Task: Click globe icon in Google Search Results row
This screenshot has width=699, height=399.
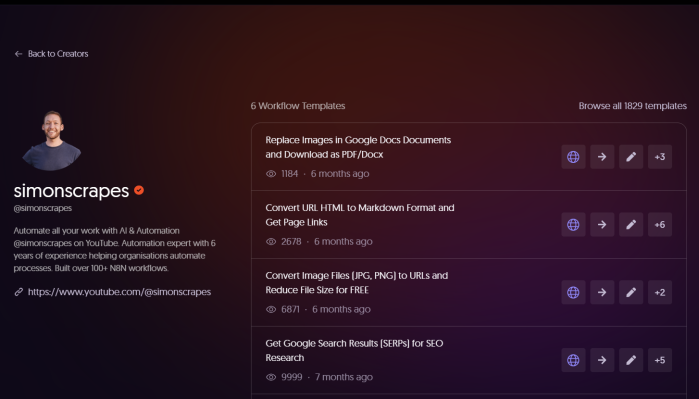Action: click(573, 360)
